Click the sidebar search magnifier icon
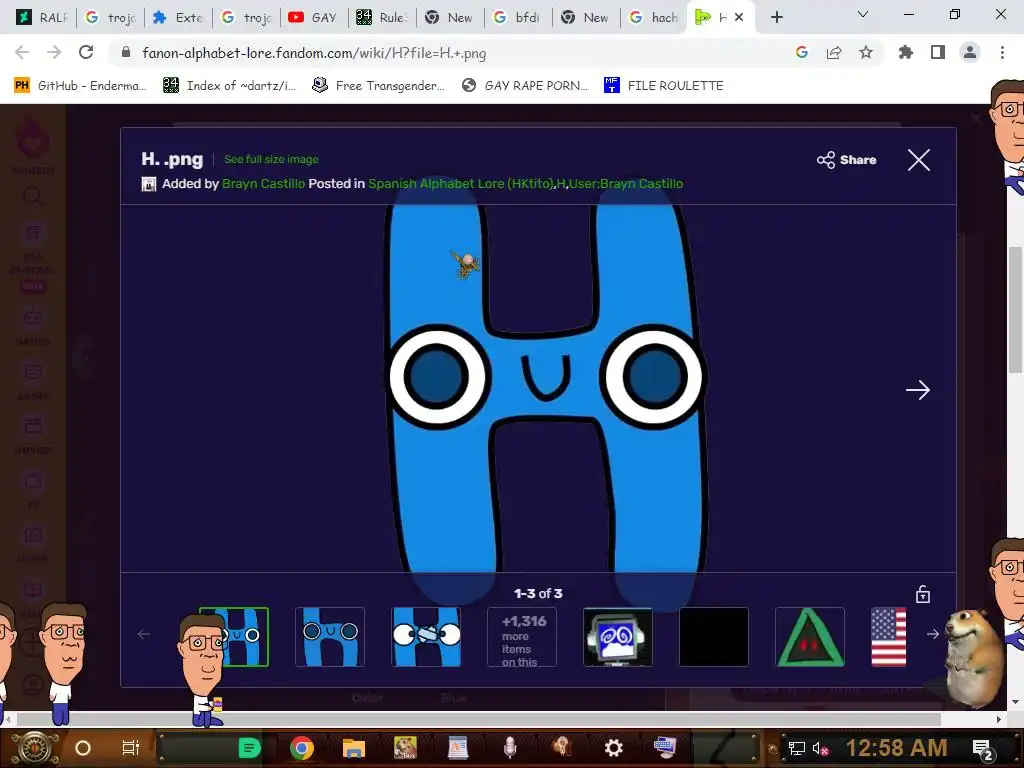This screenshot has height=768, width=1024. click(32, 195)
